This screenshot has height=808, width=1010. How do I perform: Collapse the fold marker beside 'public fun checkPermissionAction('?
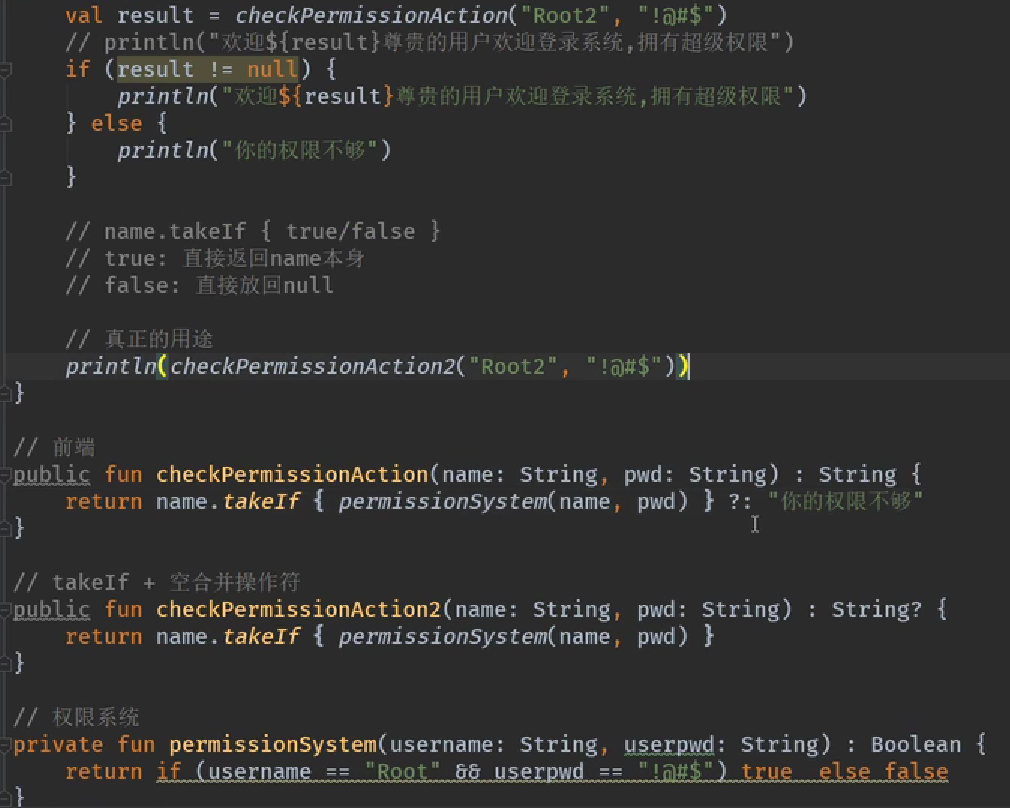(5, 475)
